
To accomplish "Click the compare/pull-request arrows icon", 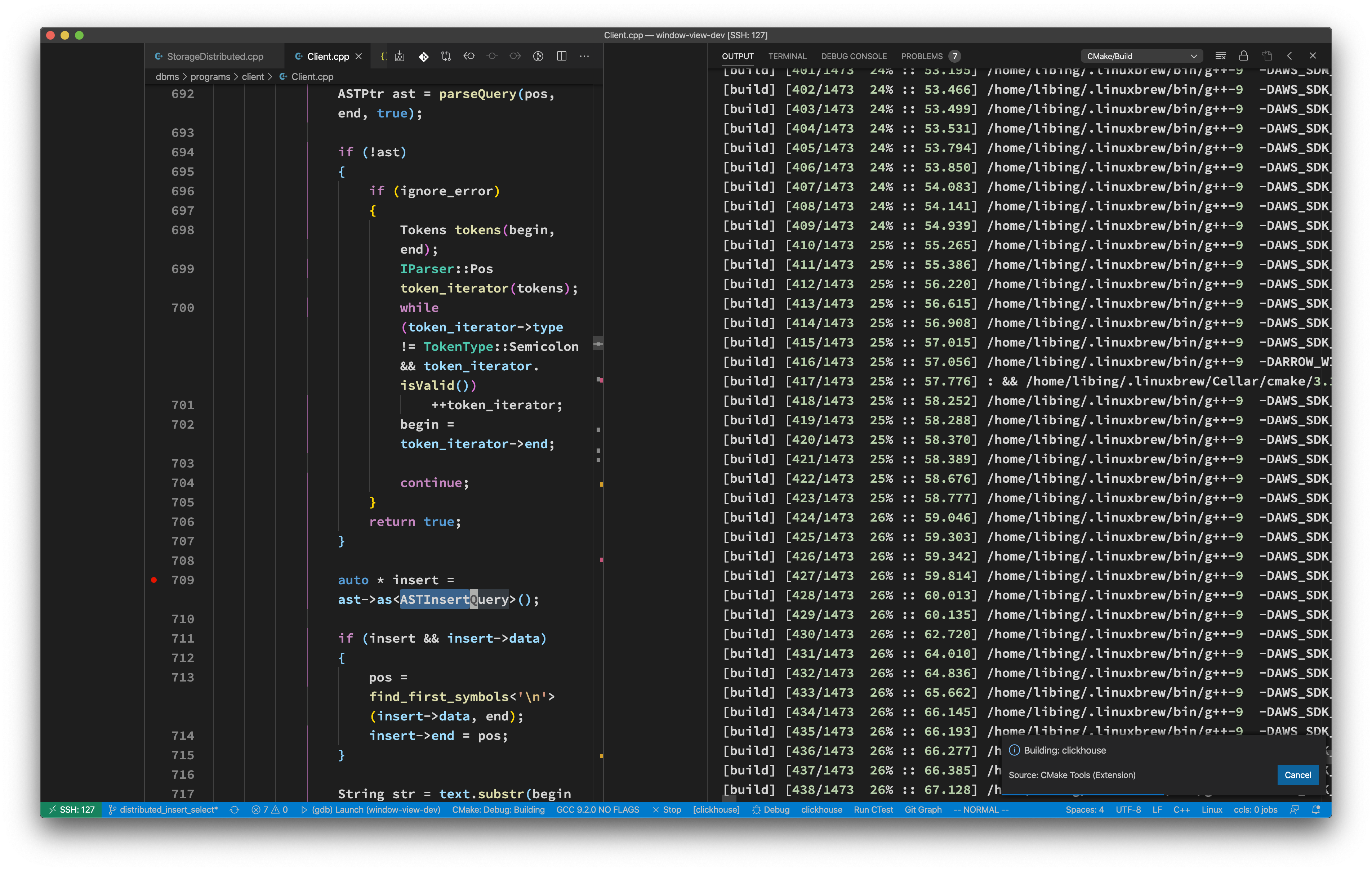I will 446,57.
